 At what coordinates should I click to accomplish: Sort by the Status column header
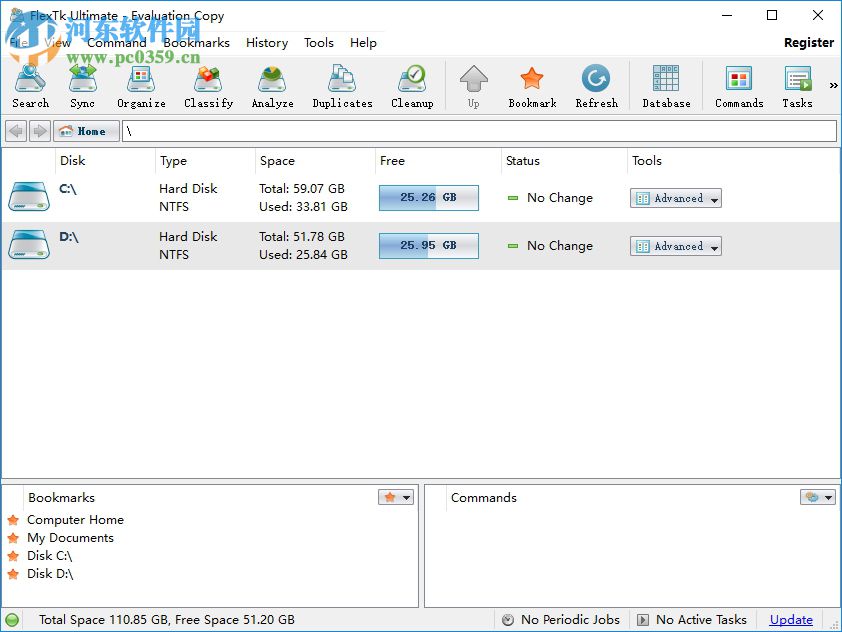564,161
